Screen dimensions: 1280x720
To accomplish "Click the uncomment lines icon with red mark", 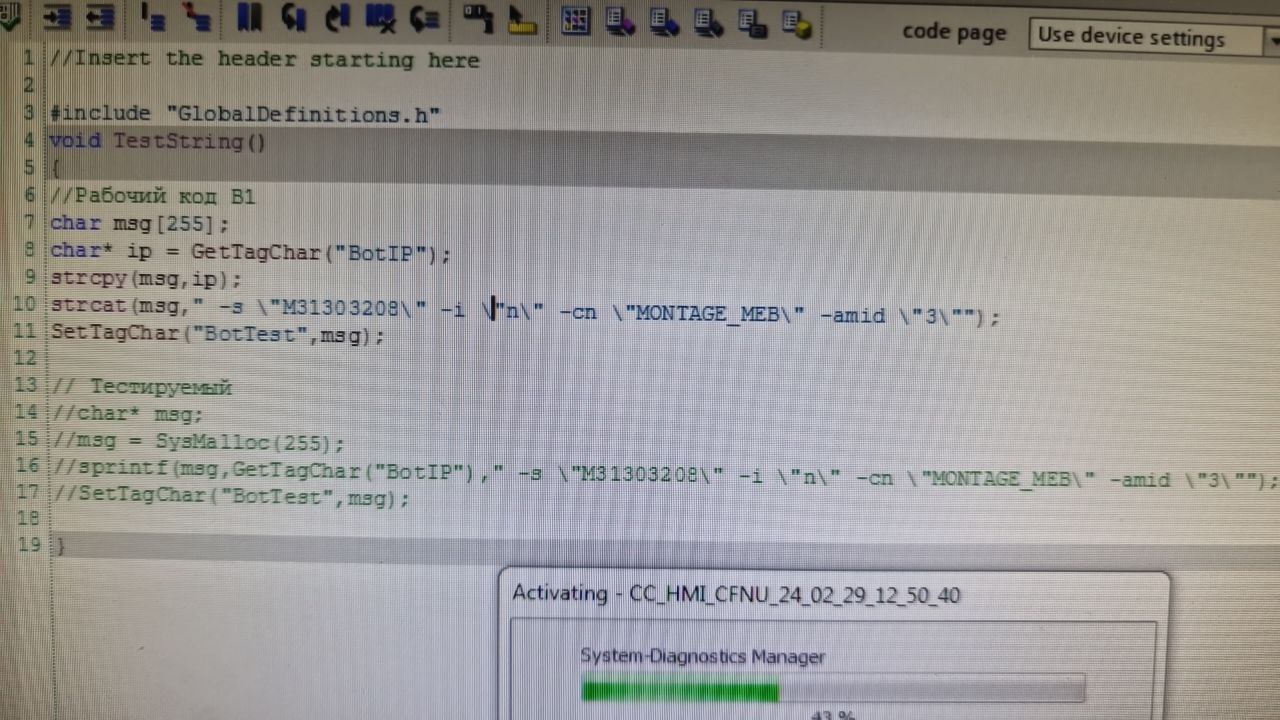I will 197,18.
